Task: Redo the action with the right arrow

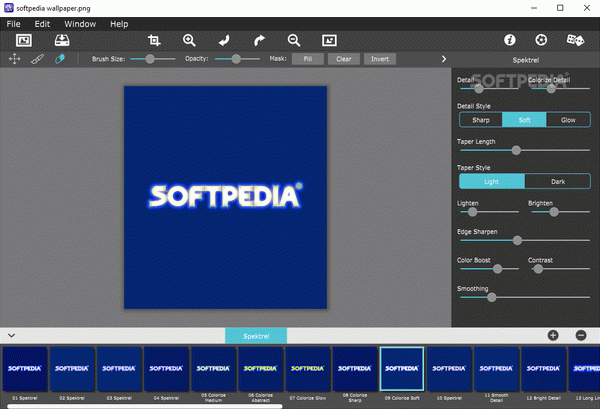Action: click(x=259, y=40)
